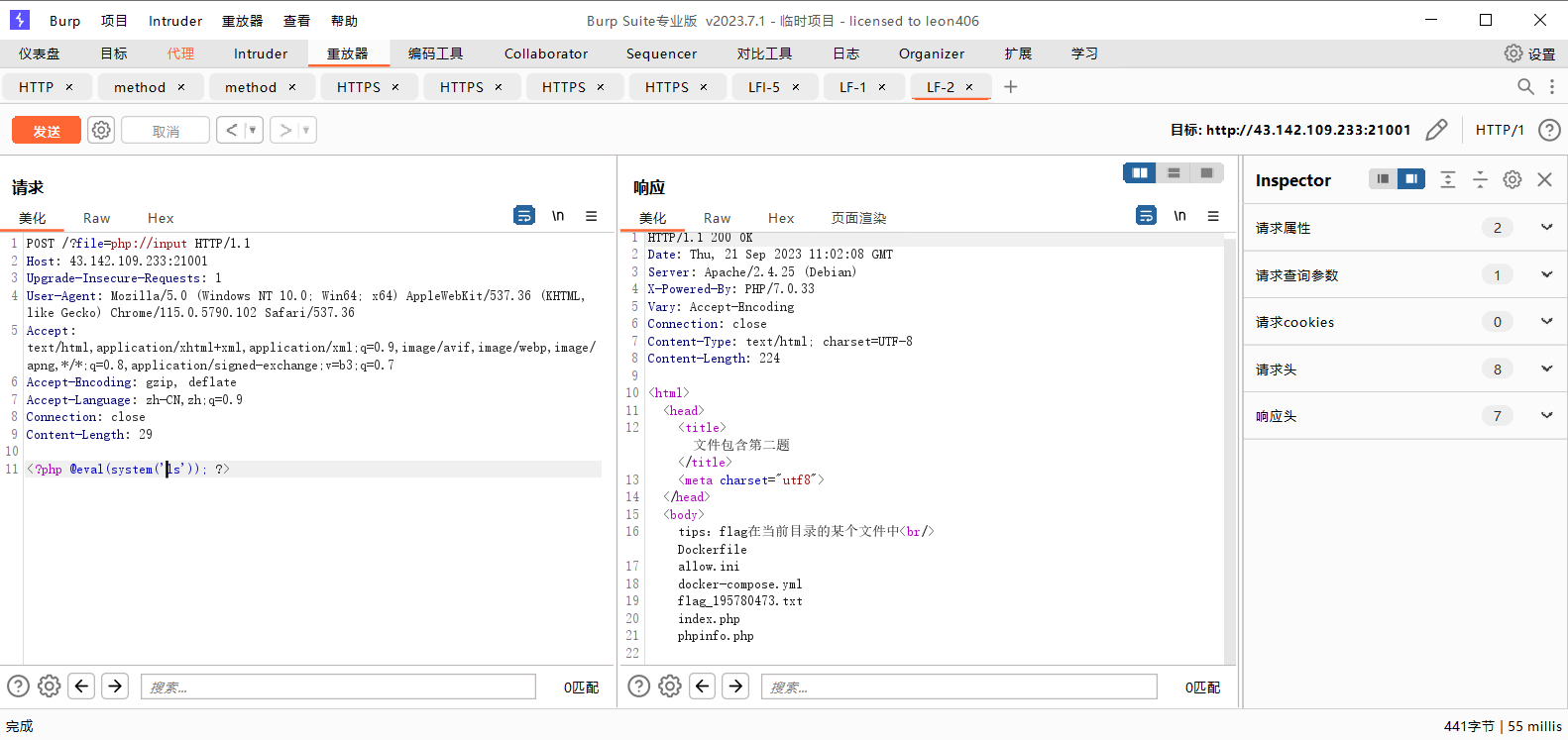Toggle request pane word wrap icon
This screenshot has height=740, width=1568.
(524, 215)
